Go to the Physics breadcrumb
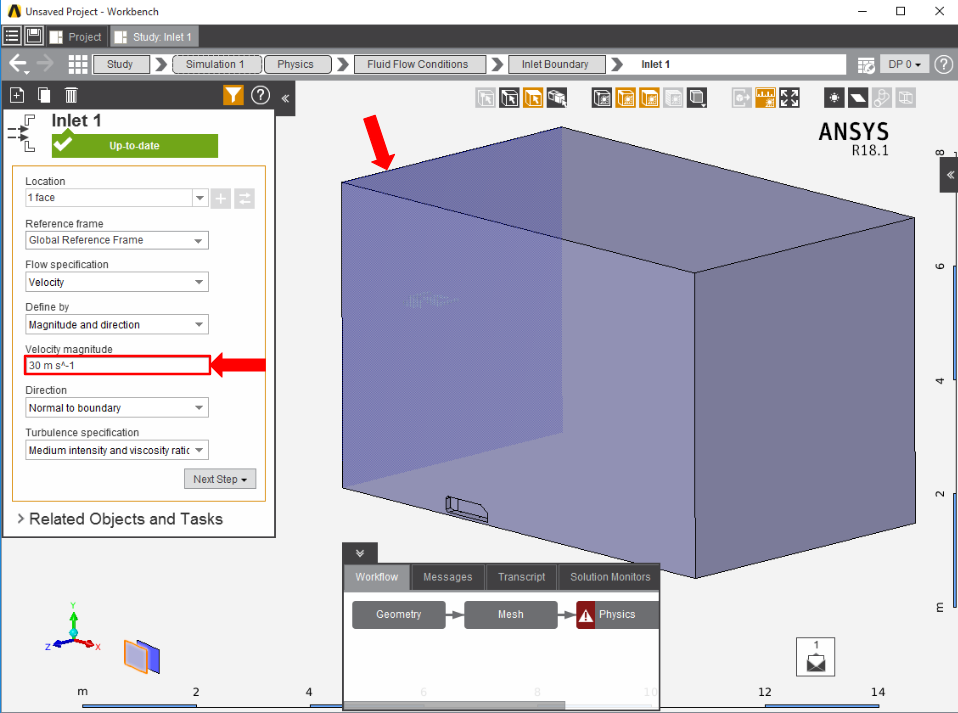Screen dimensions: 958x713 point(298,64)
